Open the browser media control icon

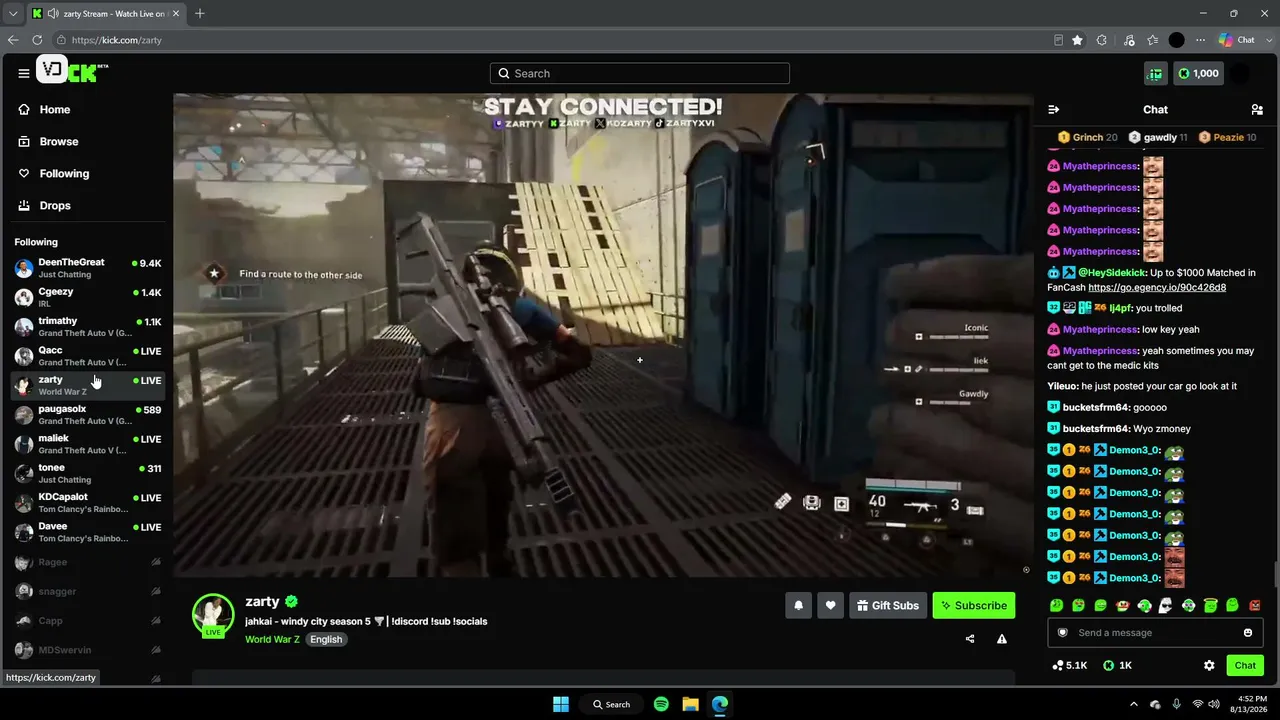point(1129,40)
